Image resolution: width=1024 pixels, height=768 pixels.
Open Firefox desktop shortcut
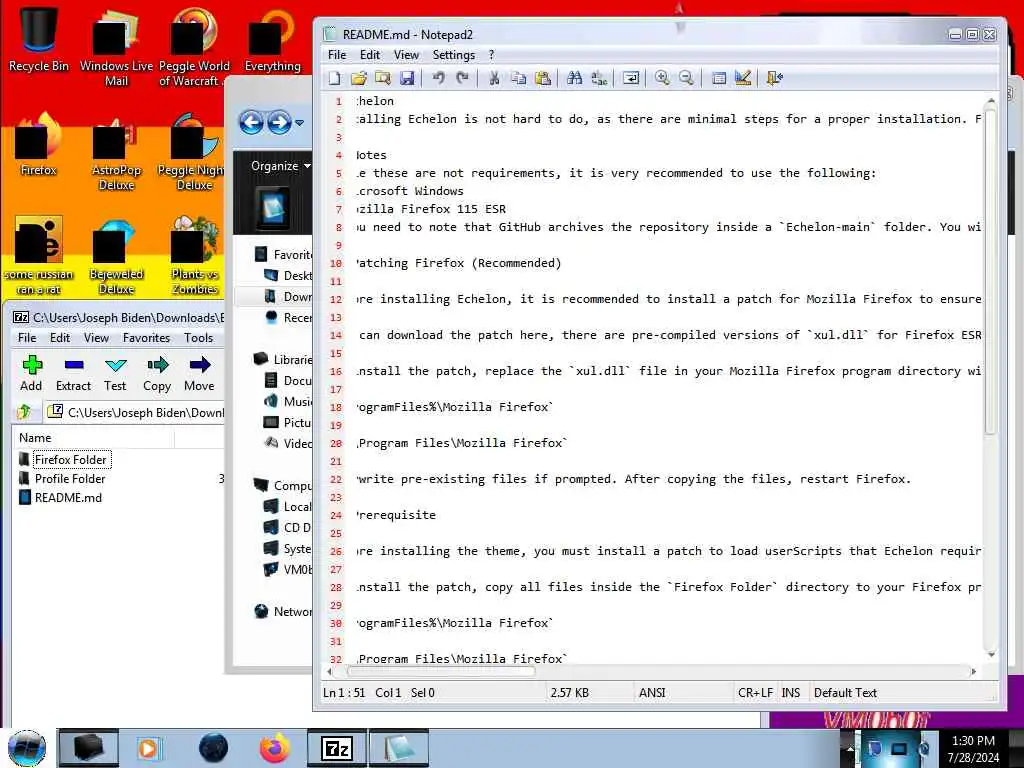pos(39,145)
